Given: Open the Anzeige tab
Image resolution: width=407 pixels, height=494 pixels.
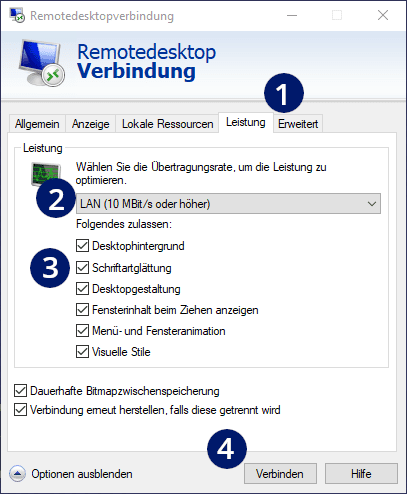Looking at the screenshot, I should click(x=91, y=124).
